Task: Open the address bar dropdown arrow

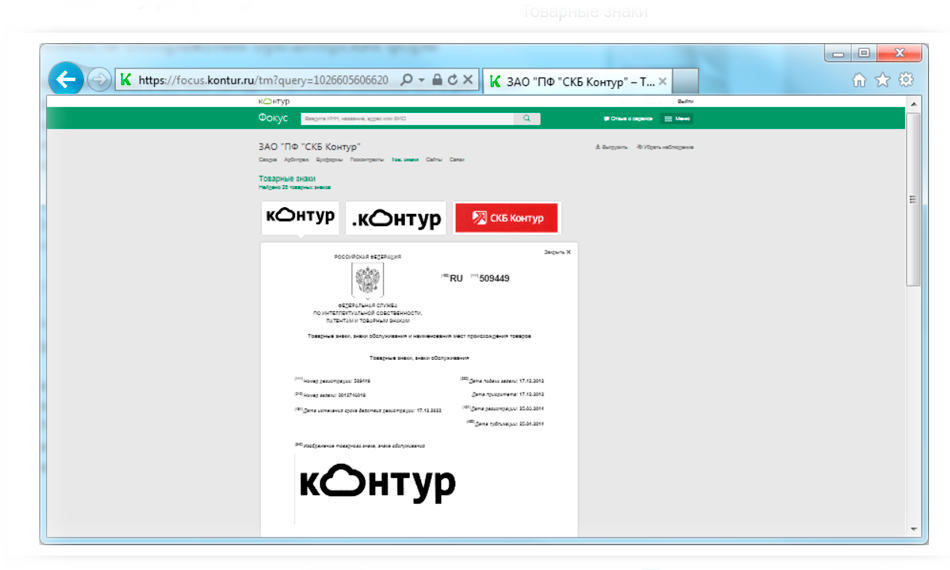Action: point(421,79)
